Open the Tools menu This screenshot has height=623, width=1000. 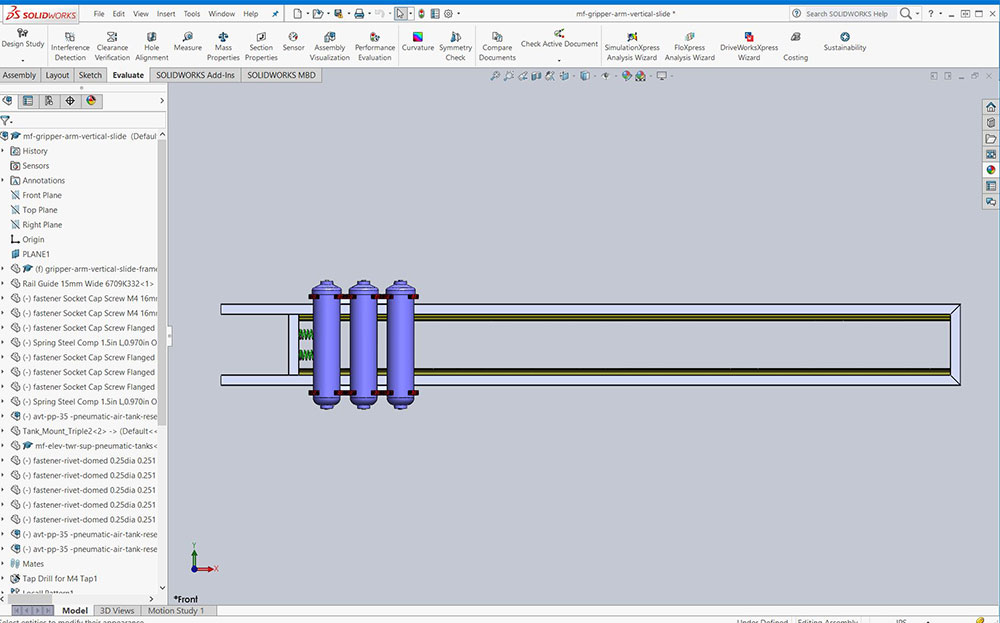[192, 14]
